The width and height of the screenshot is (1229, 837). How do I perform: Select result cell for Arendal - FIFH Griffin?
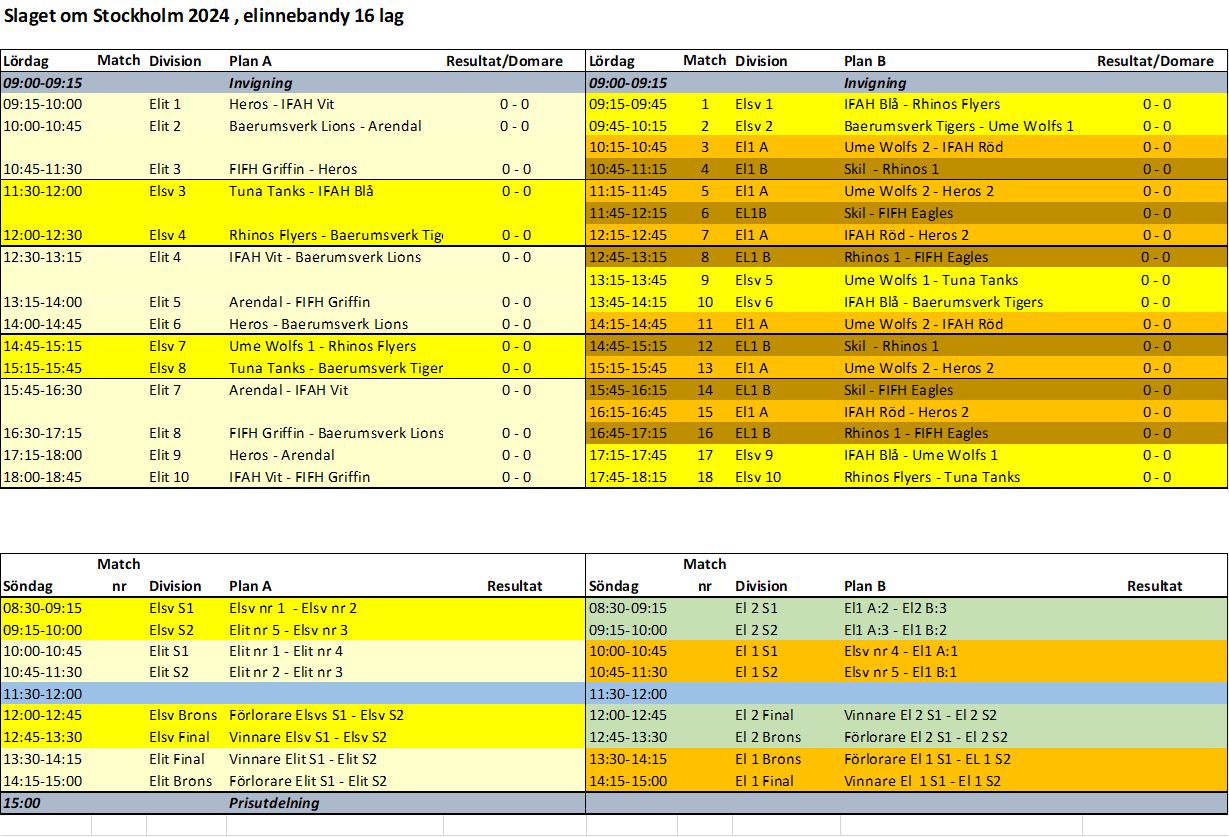click(x=516, y=302)
